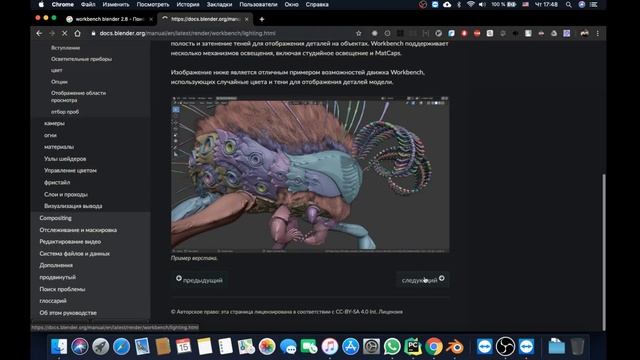Viewport: 640px width, 360px height.
Task: Open Safari from the dock
Action: pyautogui.click(x=121, y=347)
